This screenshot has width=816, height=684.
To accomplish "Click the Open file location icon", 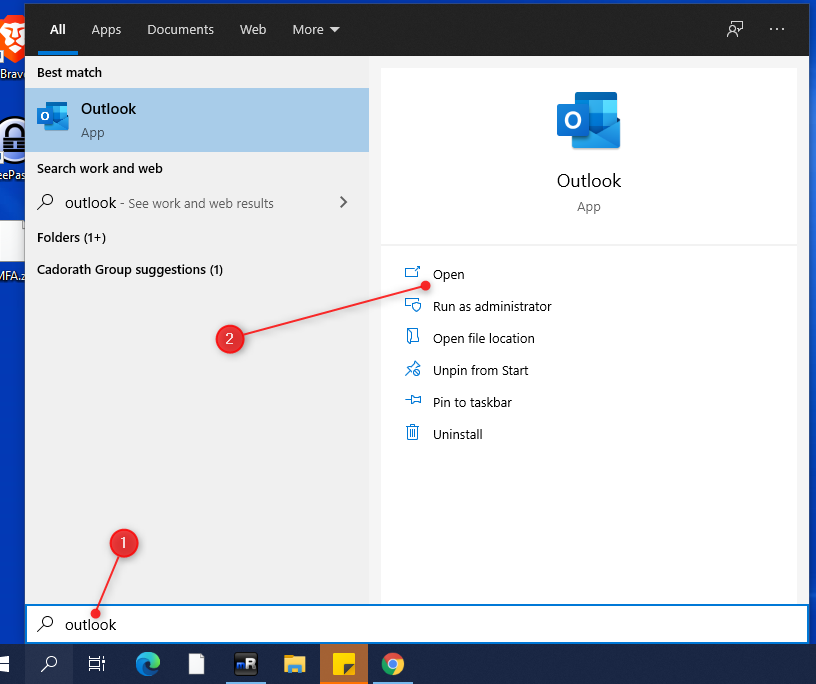I will coord(413,336).
